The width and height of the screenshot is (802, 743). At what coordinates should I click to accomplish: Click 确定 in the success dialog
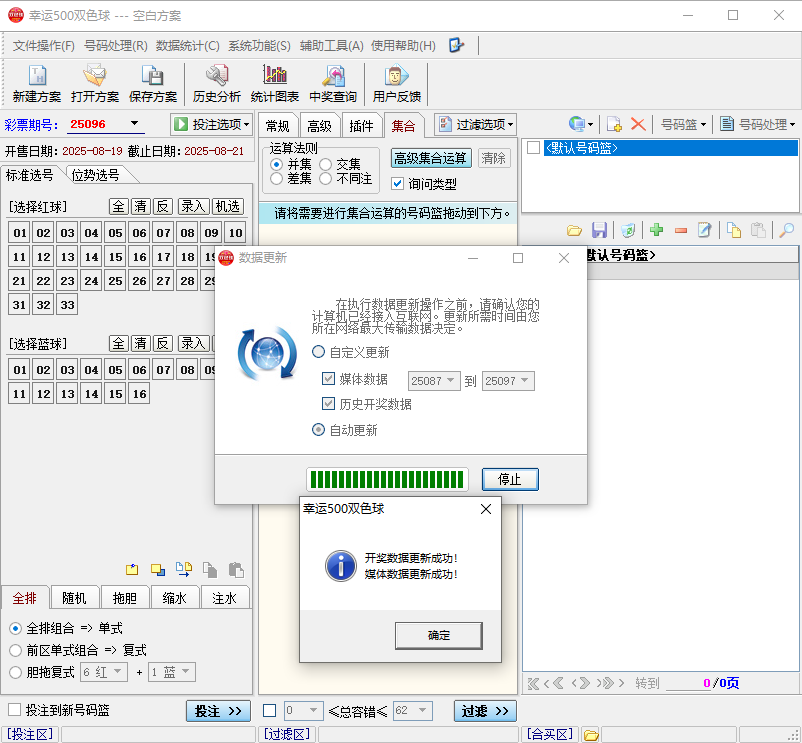439,635
